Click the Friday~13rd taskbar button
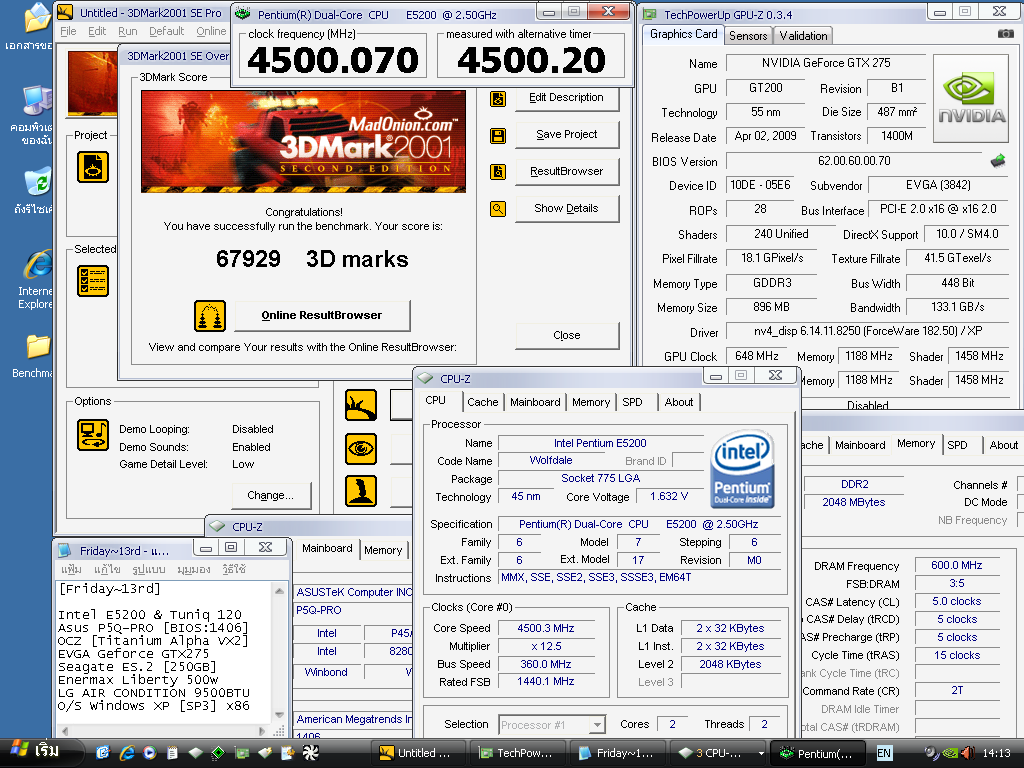Image resolution: width=1024 pixels, height=768 pixels. pos(616,753)
